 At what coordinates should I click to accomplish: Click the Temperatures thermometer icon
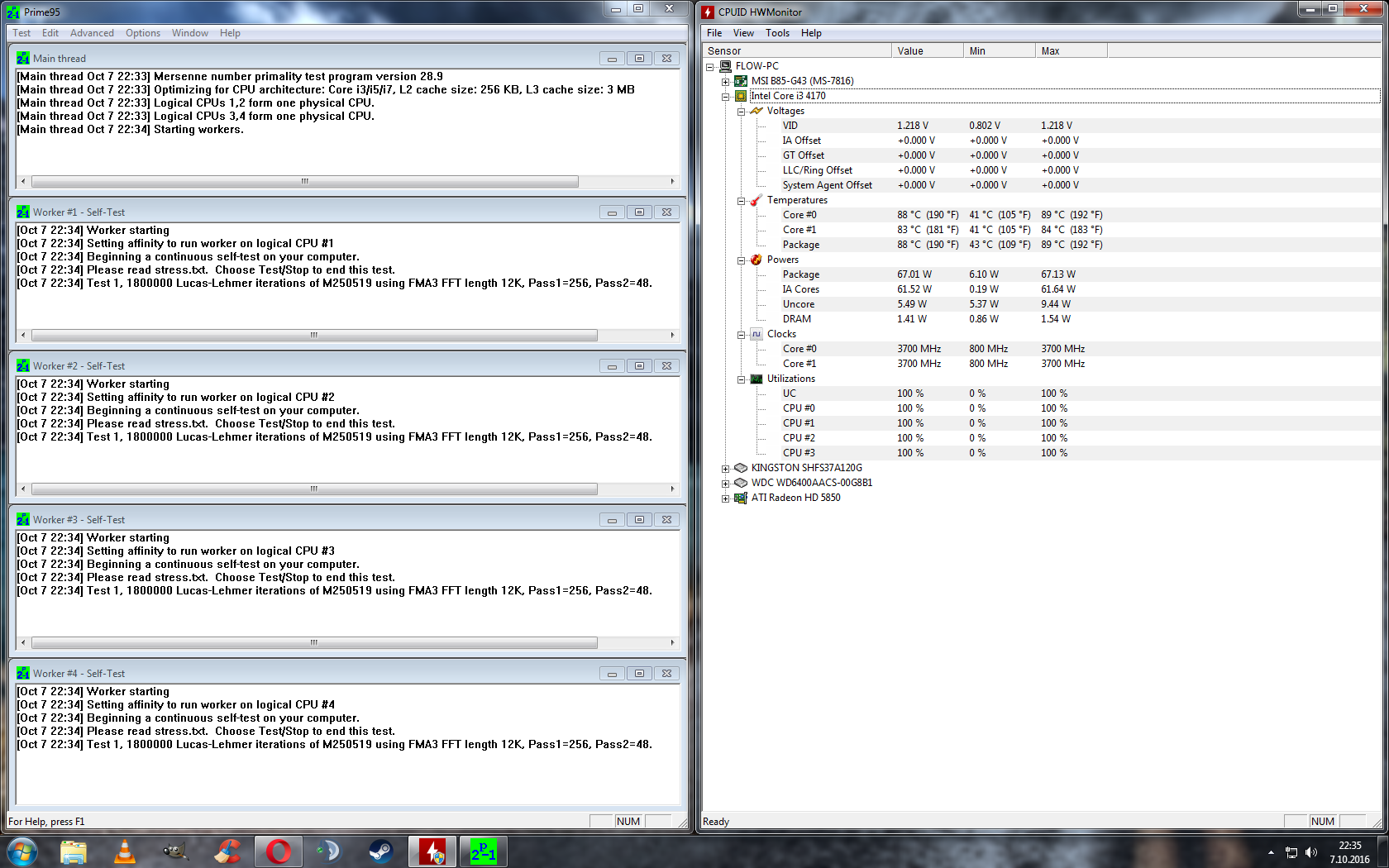pos(757,200)
